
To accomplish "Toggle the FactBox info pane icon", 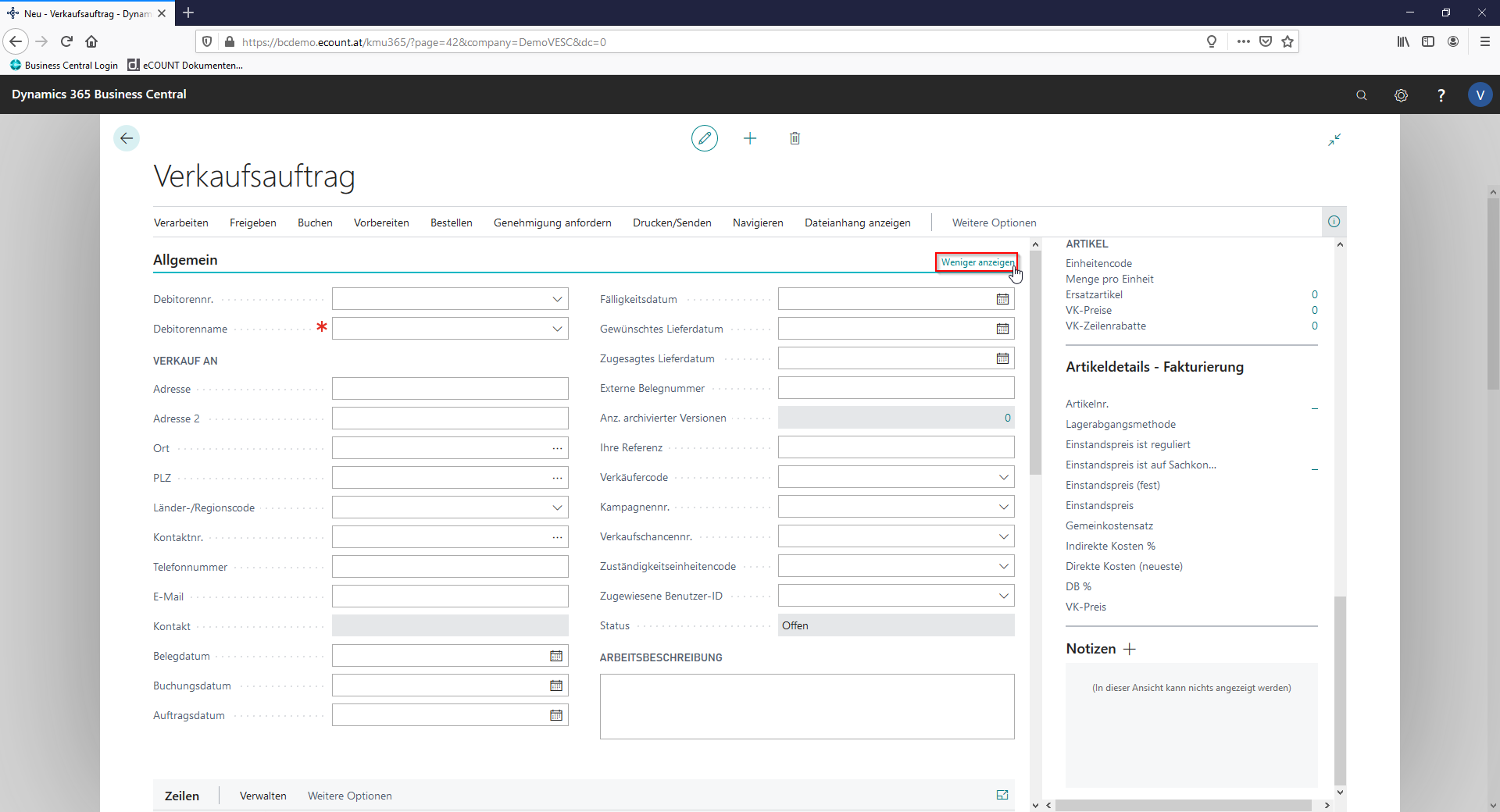I will 1334,222.
